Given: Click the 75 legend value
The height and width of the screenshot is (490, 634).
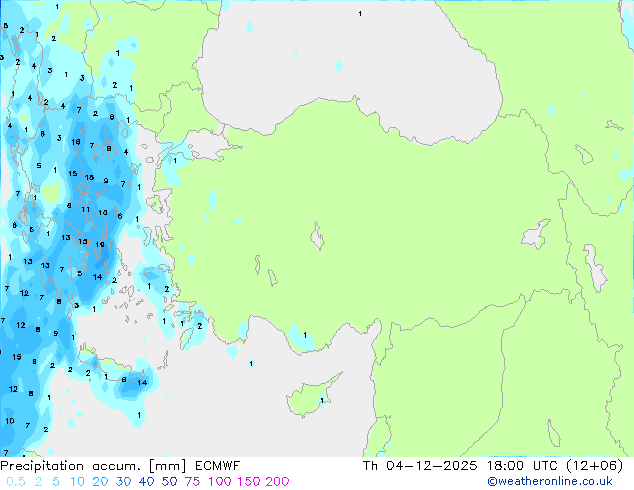Looking at the screenshot, I should (192, 482).
